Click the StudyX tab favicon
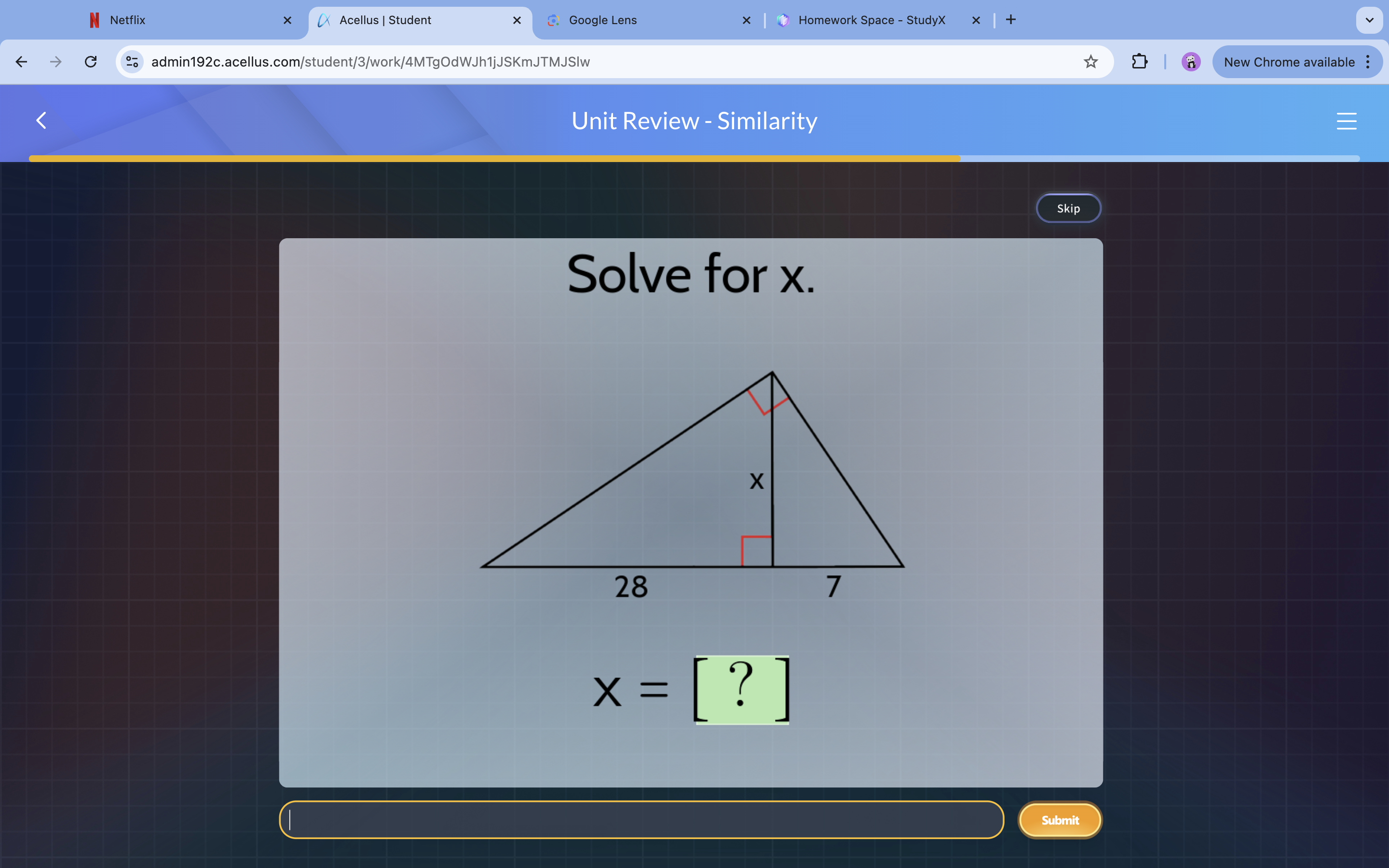 pos(783,20)
